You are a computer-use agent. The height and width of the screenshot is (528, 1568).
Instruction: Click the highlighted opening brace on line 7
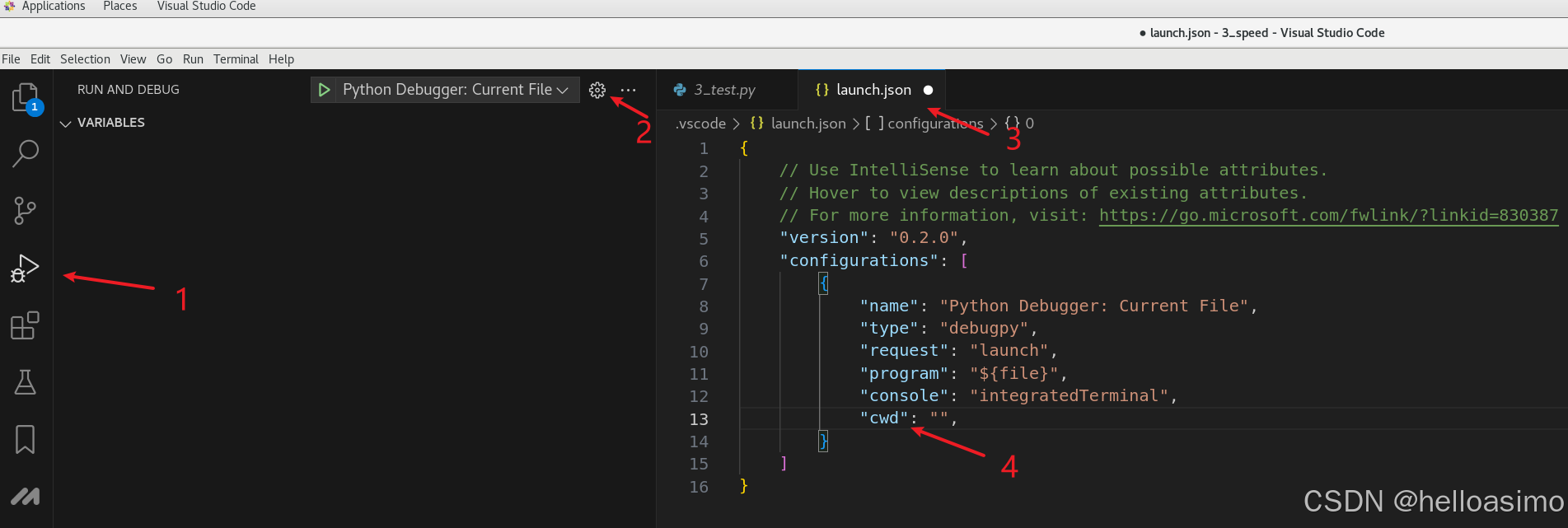[x=824, y=283]
